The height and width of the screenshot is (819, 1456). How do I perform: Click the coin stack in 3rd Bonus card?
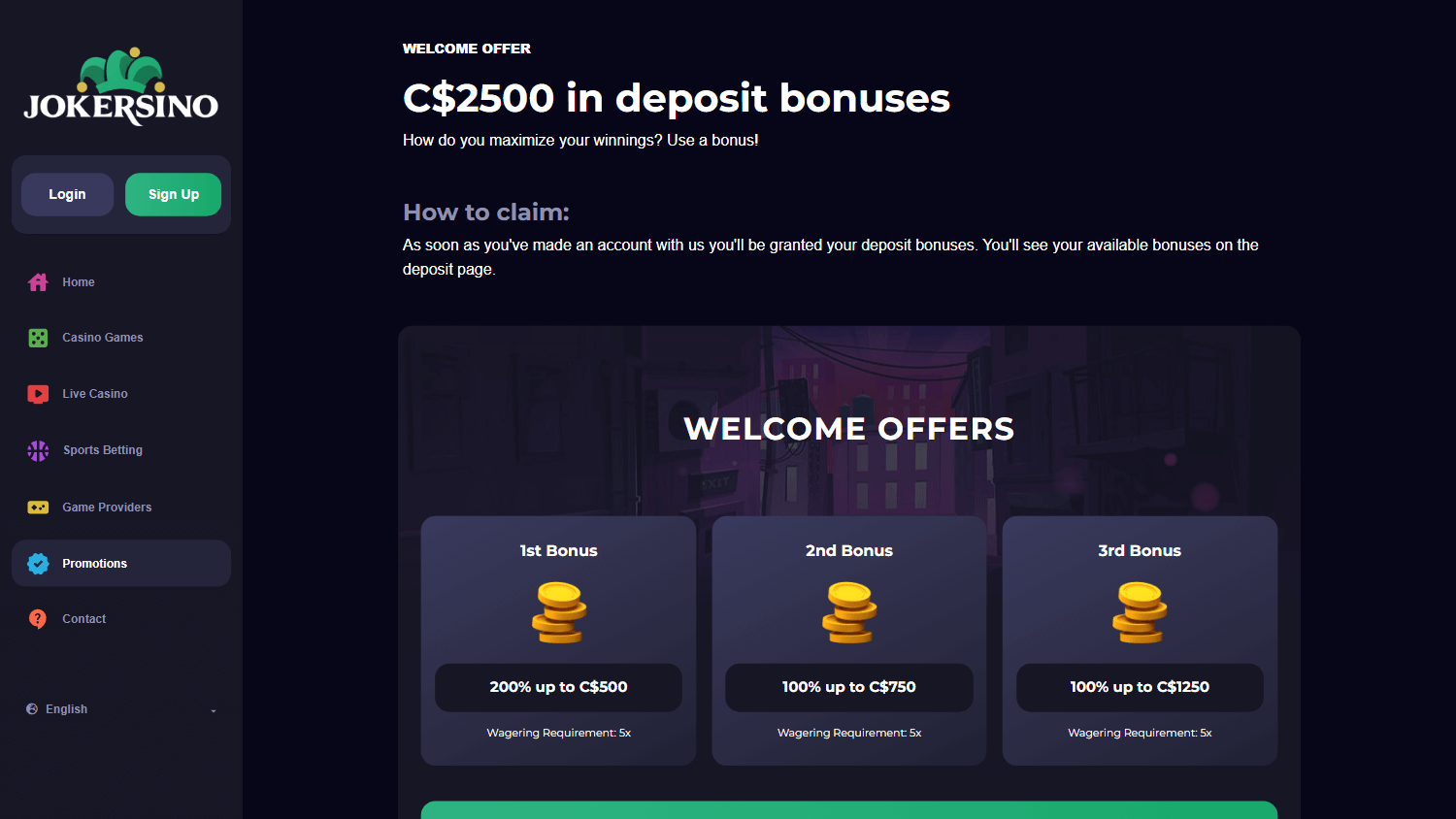pyautogui.click(x=1140, y=612)
